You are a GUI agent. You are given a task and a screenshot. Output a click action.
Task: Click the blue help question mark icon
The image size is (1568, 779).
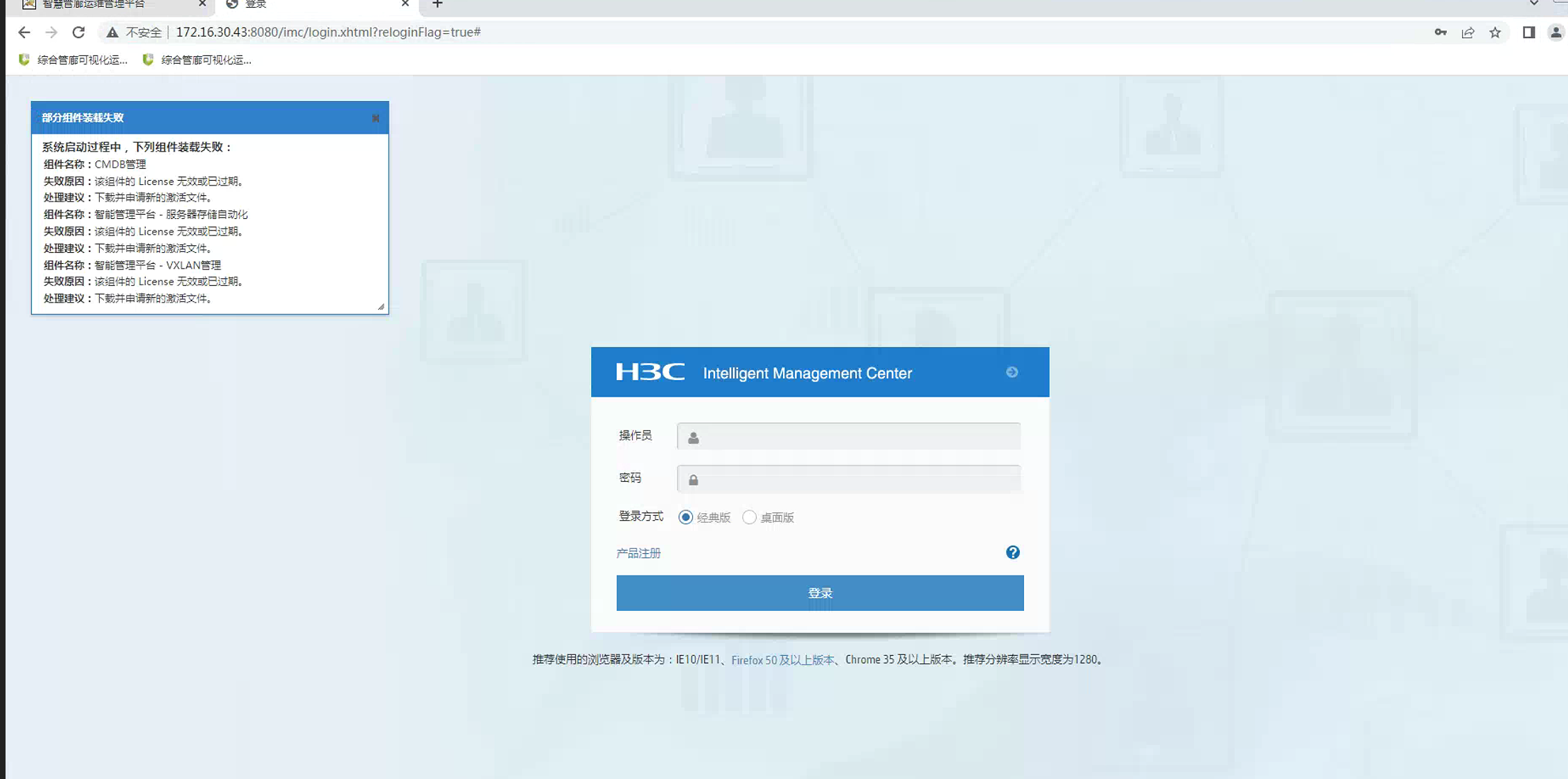click(x=1012, y=553)
